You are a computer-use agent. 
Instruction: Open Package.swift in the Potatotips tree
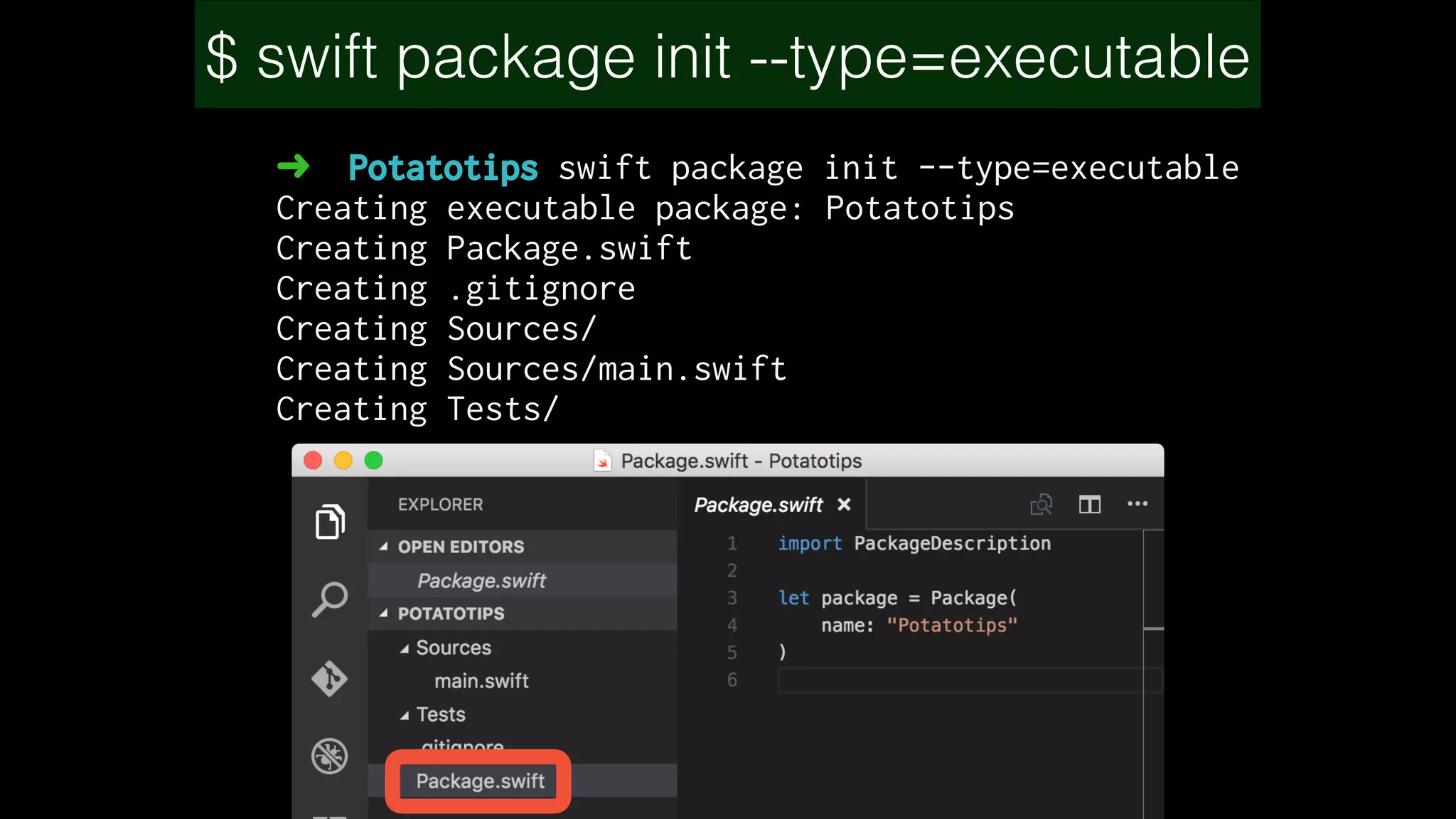tap(480, 781)
